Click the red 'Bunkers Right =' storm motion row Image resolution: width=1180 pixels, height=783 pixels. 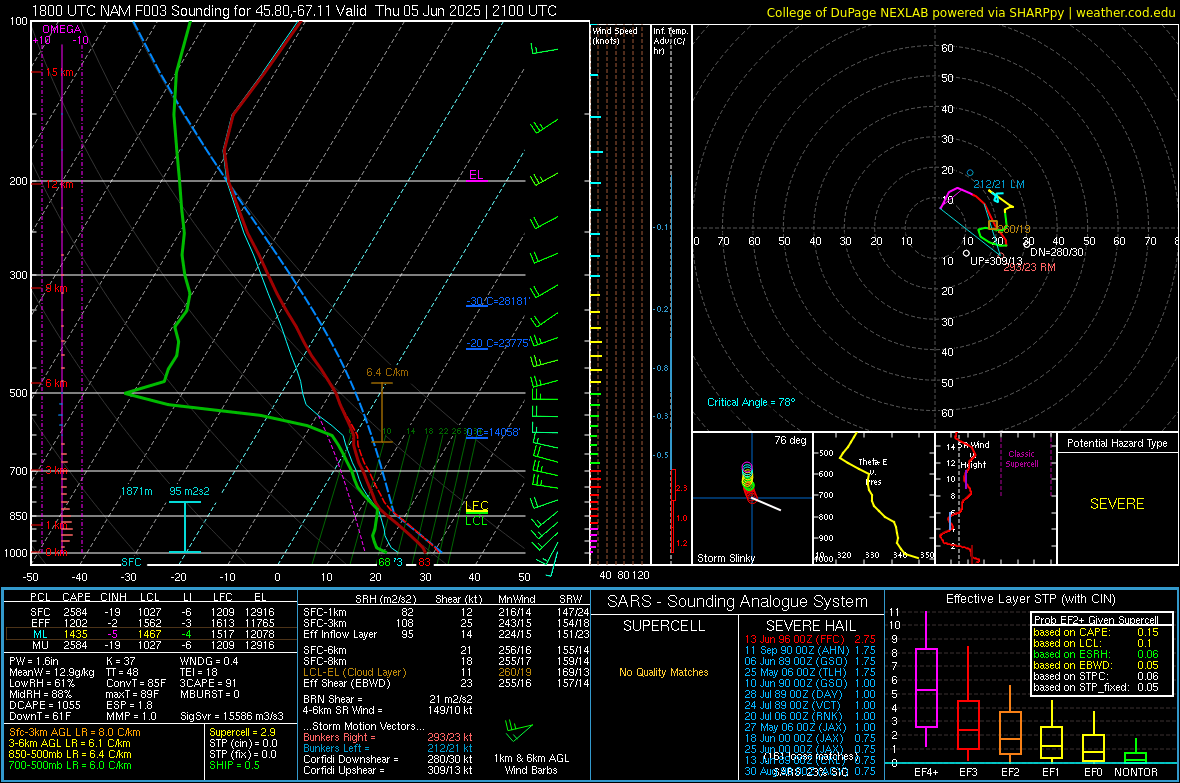[388, 737]
